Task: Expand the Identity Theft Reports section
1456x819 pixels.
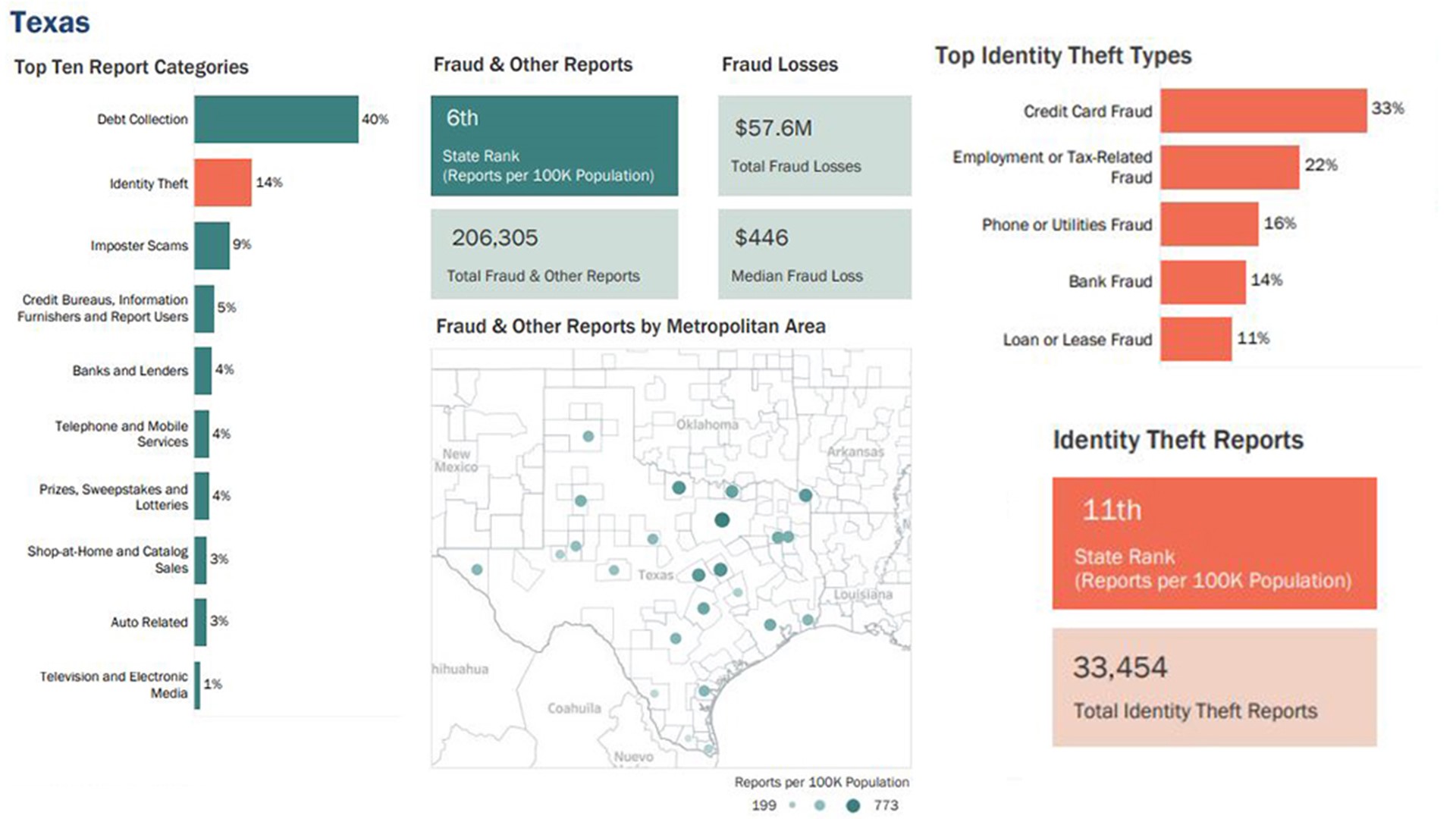Action: [x=1178, y=440]
